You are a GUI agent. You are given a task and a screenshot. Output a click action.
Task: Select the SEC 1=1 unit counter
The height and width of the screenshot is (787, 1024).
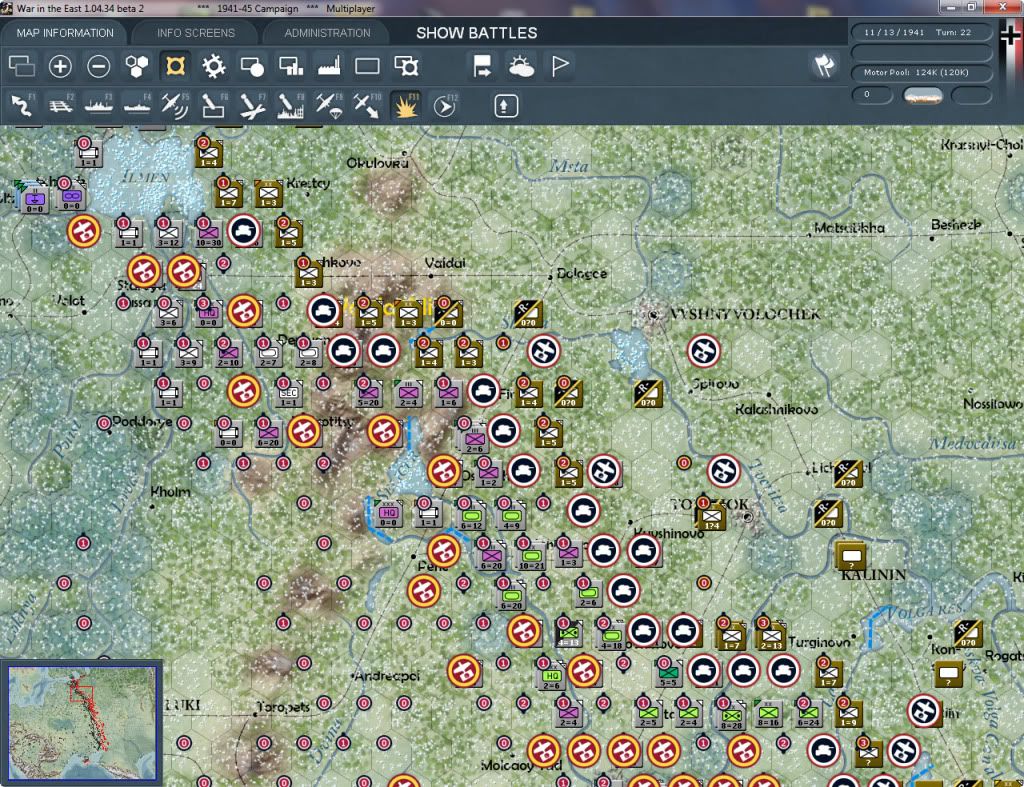(288, 394)
